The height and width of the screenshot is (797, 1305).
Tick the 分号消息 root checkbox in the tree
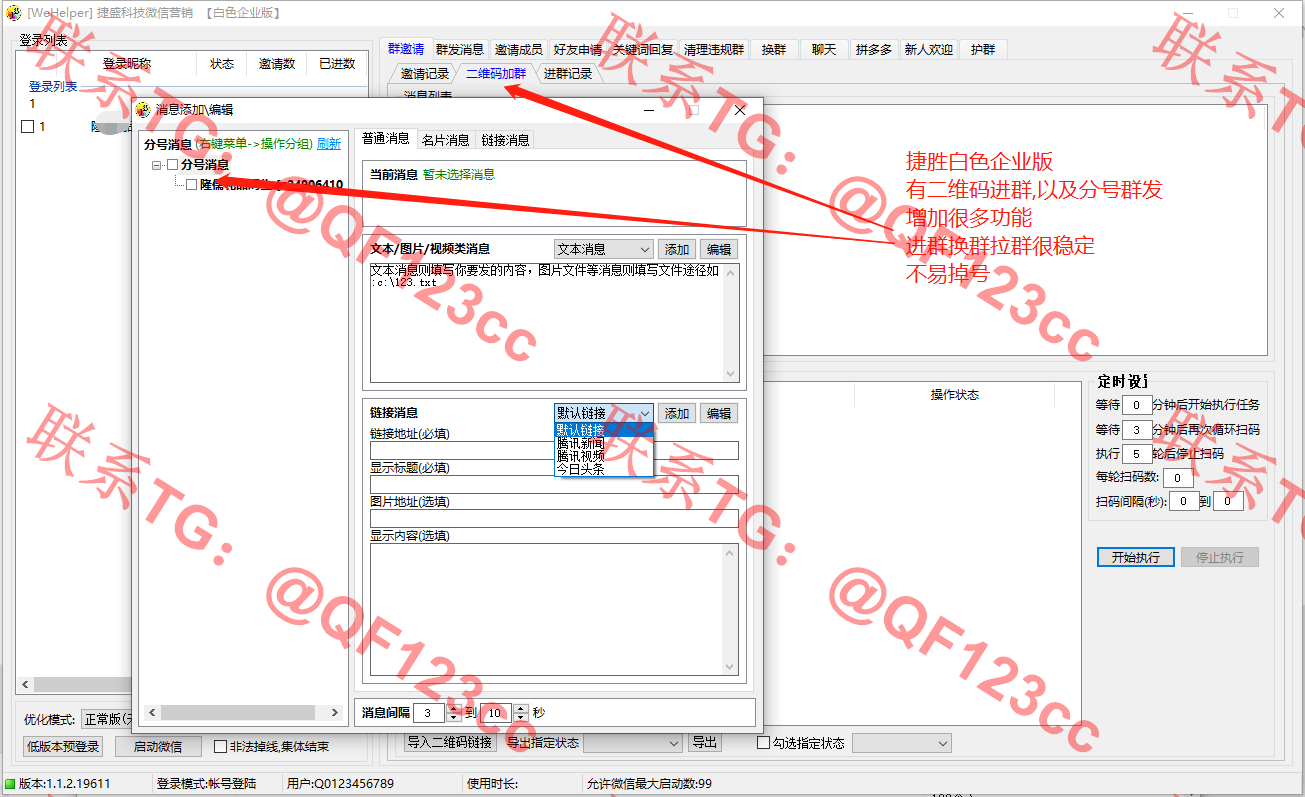click(x=173, y=165)
